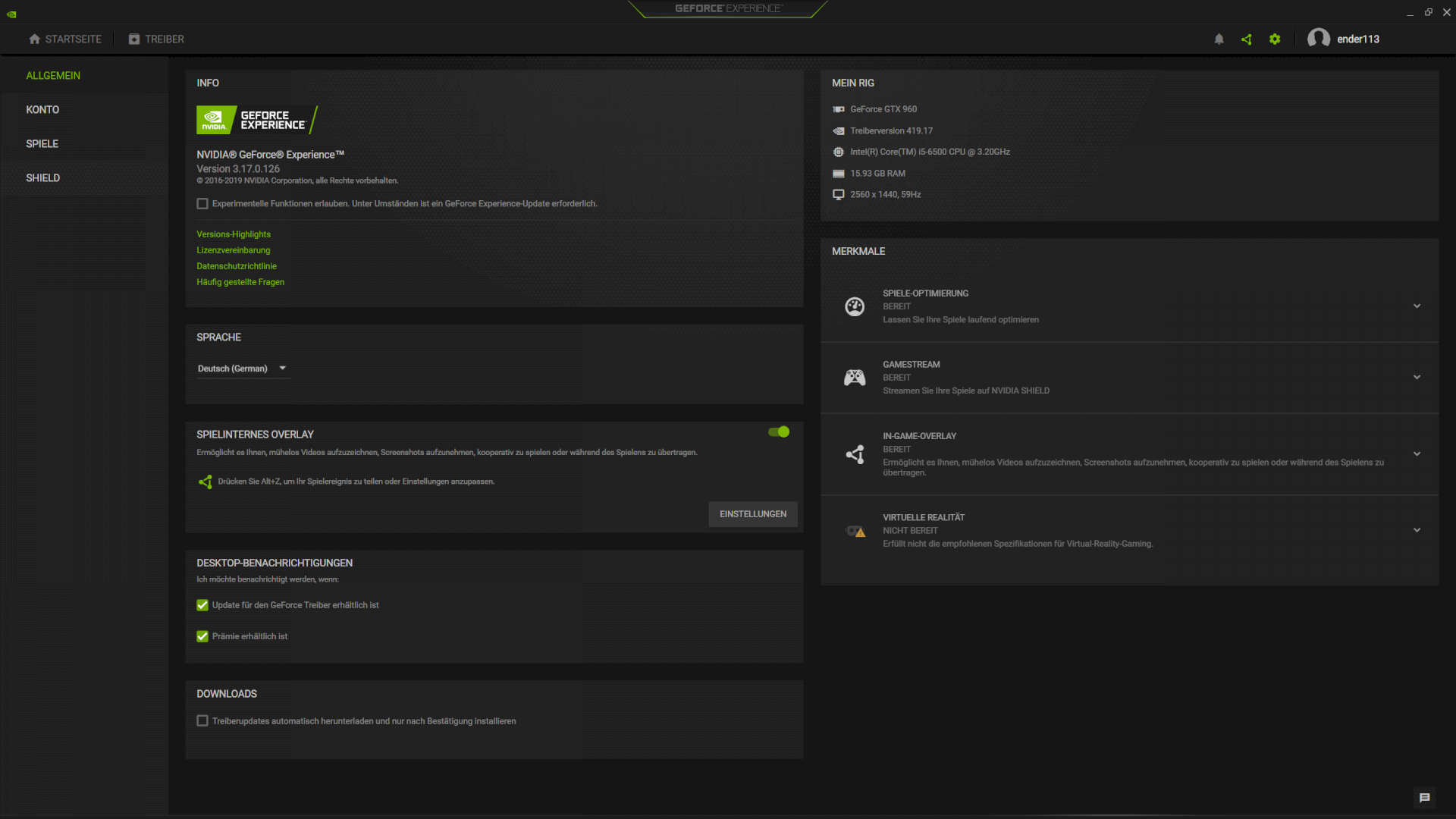The height and width of the screenshot is (819, 1456).
Task: Open the Lizenzvereinbarung link
Action: click(234, 250)
